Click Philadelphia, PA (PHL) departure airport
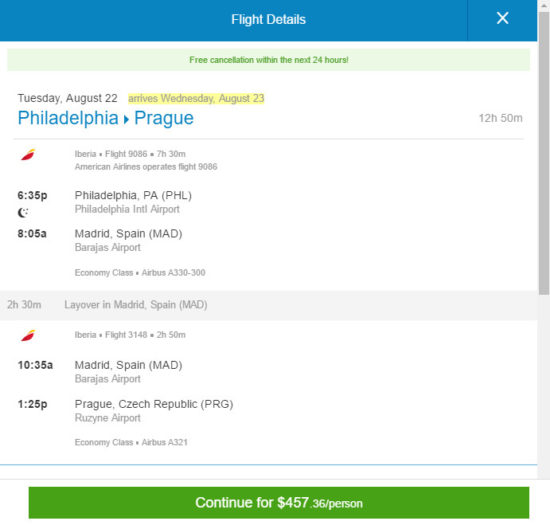Viewport: 550px width, 525px height. [x=133, y=195]
